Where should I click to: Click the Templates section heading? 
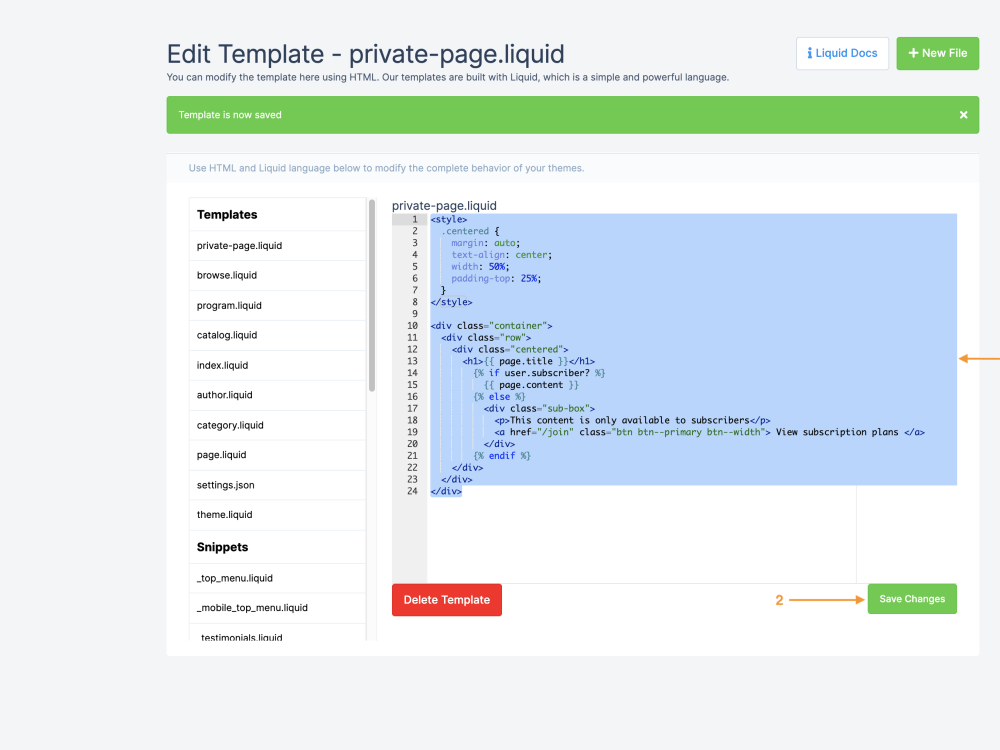coord(227,215)
